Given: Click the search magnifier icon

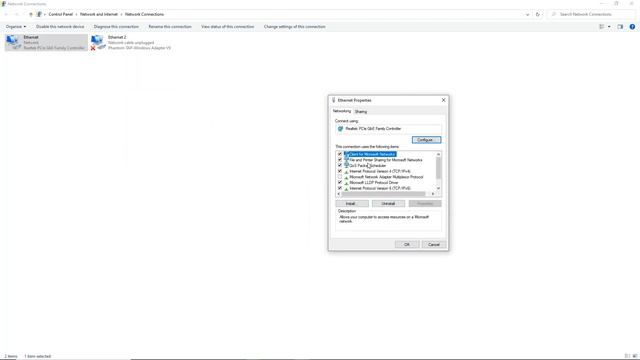Looking at the screenshot, I should click(x=554, y=14).
